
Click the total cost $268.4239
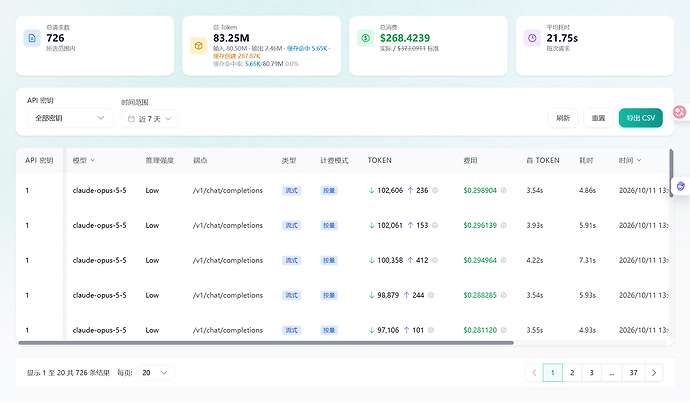coord(405,38)
